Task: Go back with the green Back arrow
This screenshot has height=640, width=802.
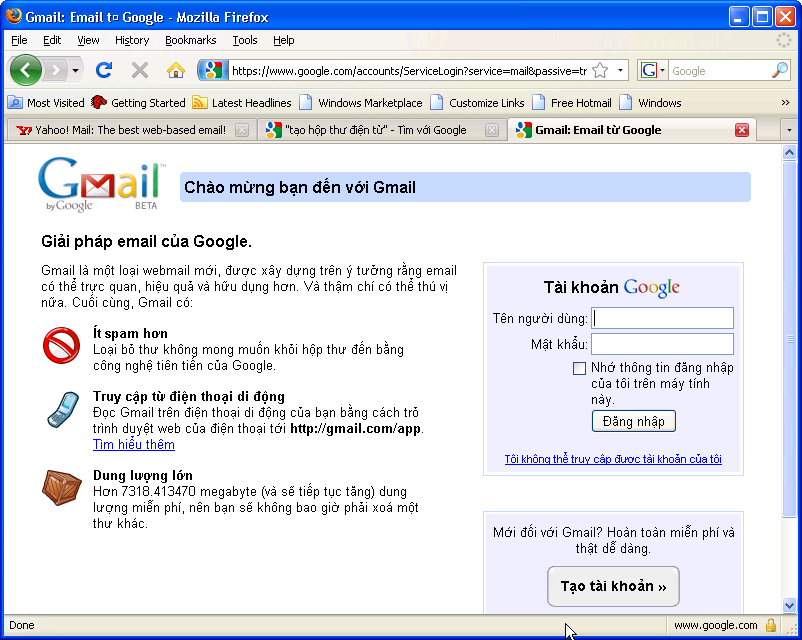Action: click(x=25, y=70)
